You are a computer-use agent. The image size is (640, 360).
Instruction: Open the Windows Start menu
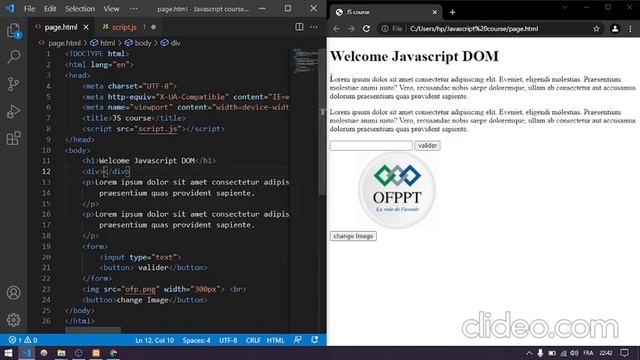8,353
